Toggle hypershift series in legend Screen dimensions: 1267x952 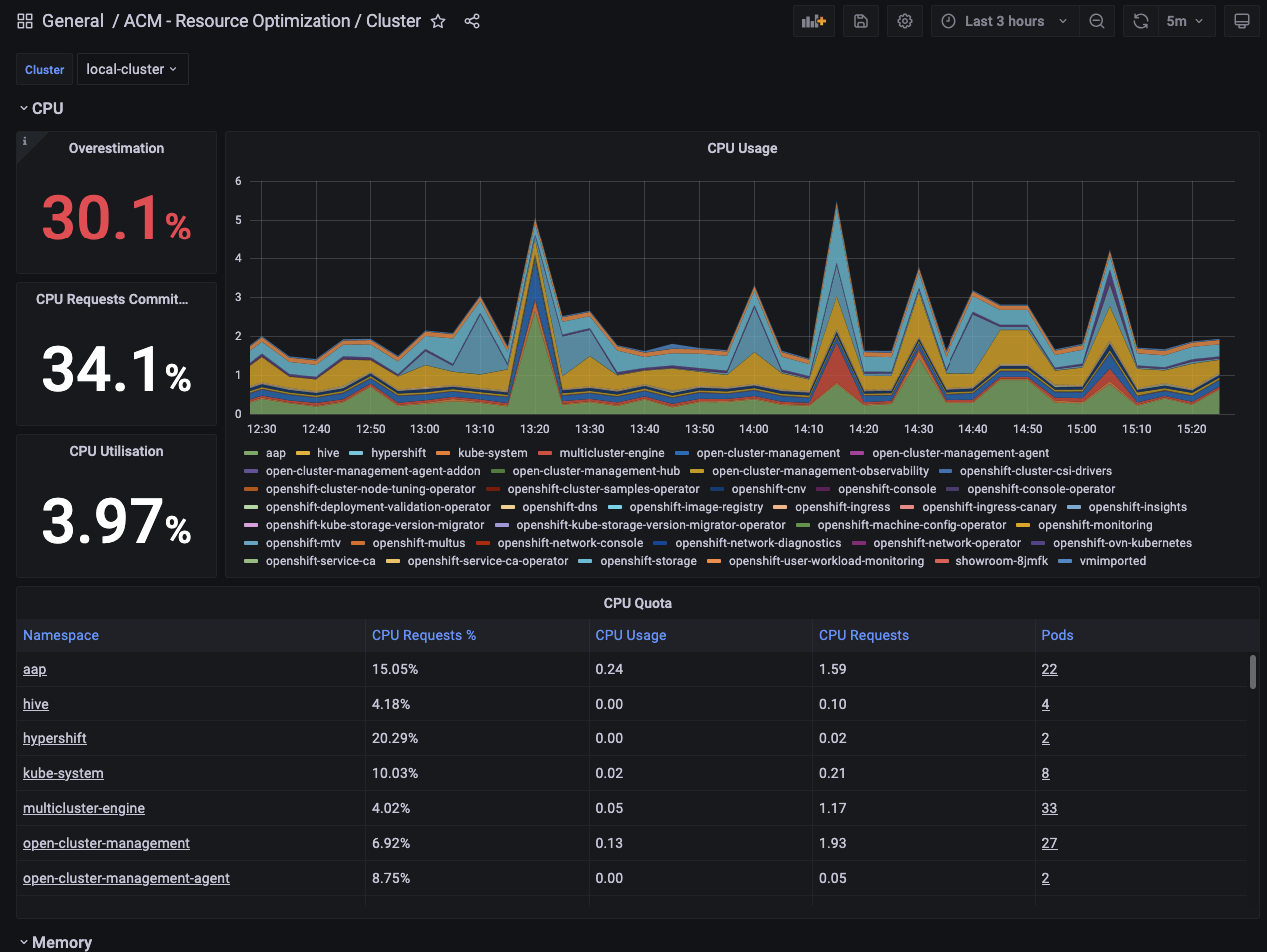pos(398,453)
